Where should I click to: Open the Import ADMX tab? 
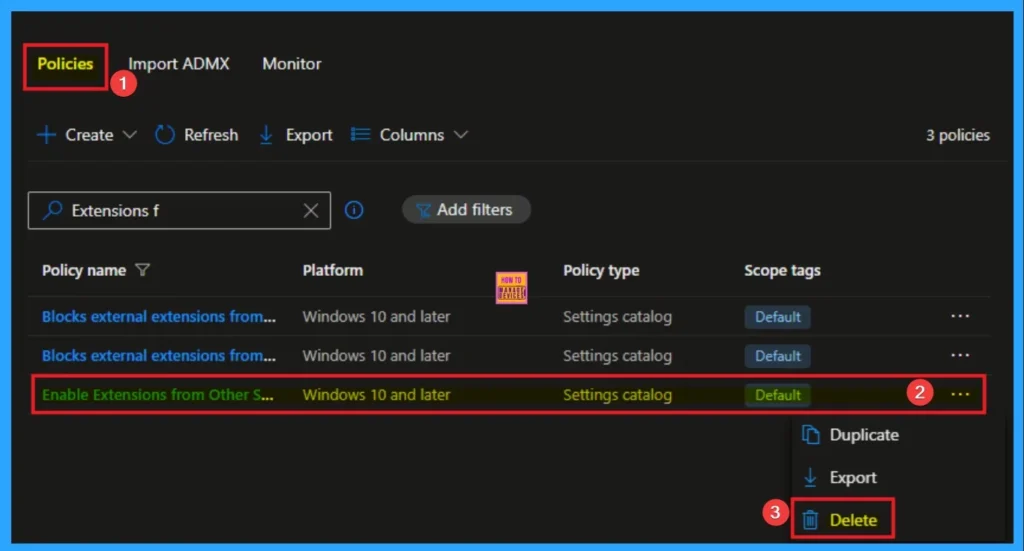[x=179, y=64]
